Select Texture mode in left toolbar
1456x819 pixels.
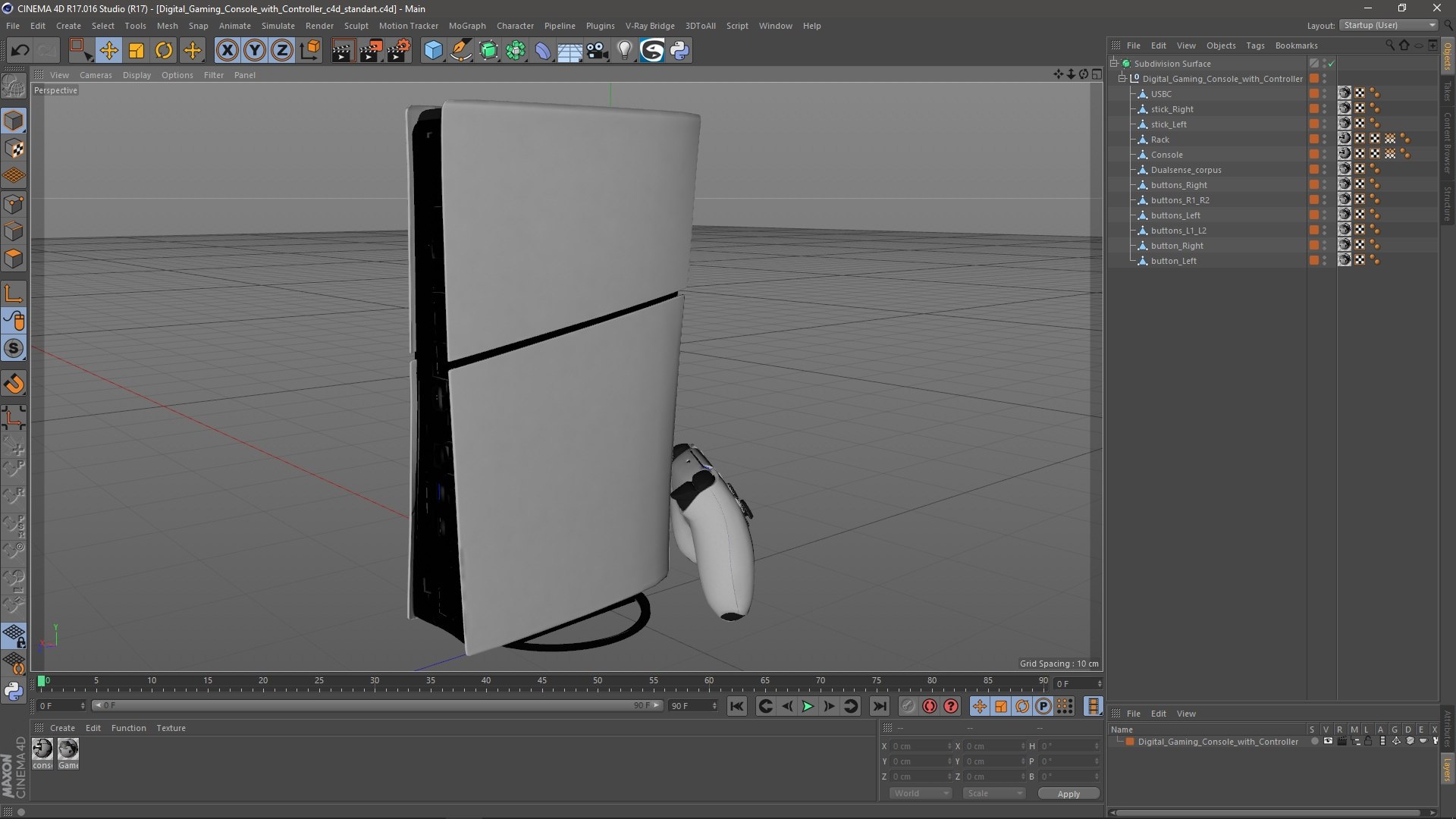(14, 149)
